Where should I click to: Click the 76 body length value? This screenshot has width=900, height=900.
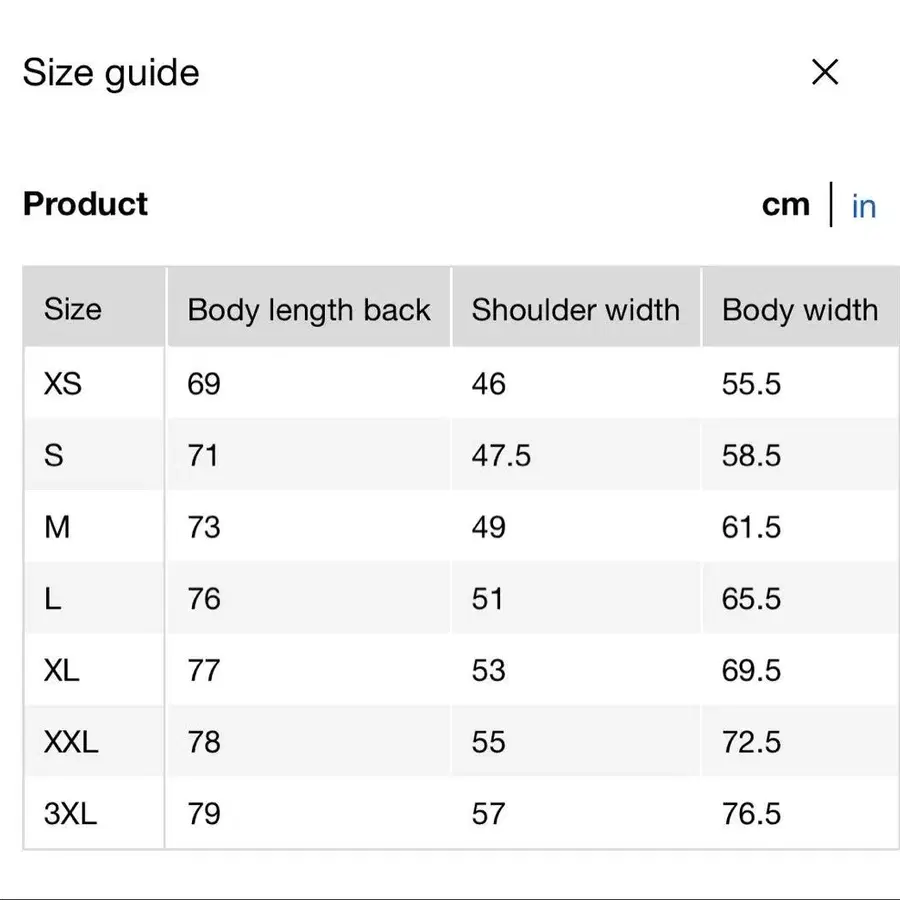(x=204, y=599)
